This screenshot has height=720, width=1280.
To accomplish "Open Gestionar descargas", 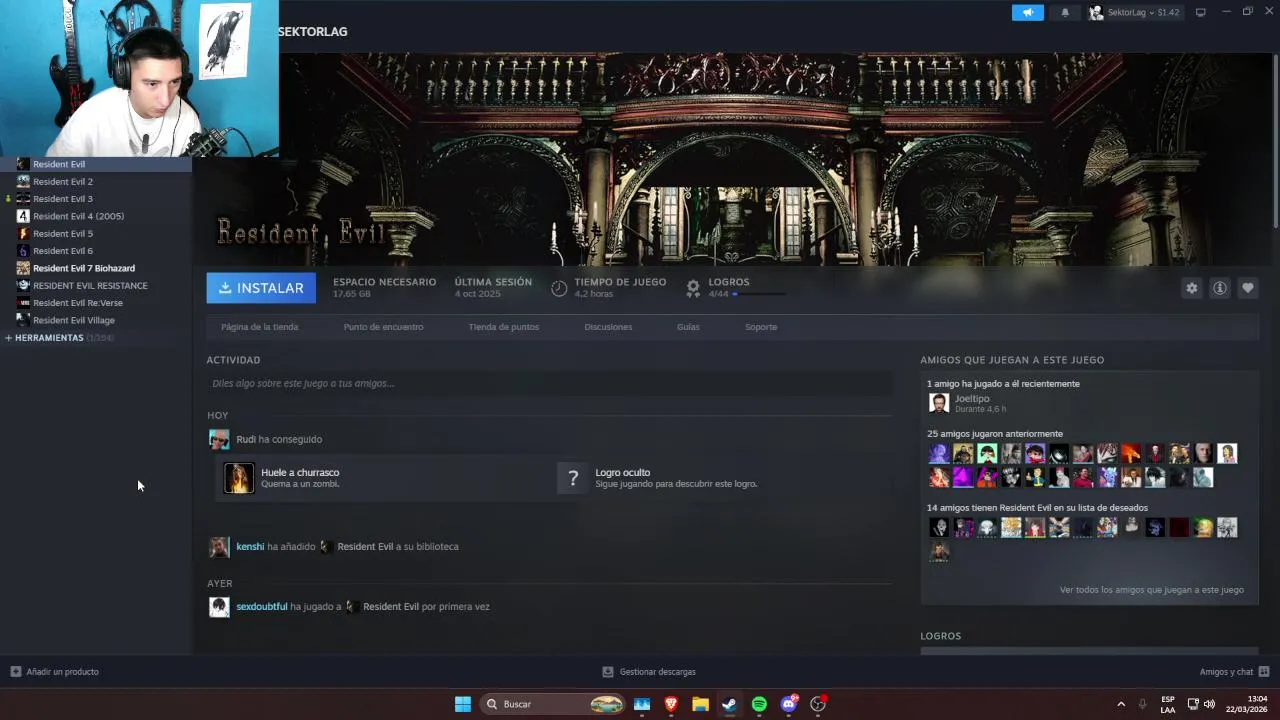I will click(649, 672).
